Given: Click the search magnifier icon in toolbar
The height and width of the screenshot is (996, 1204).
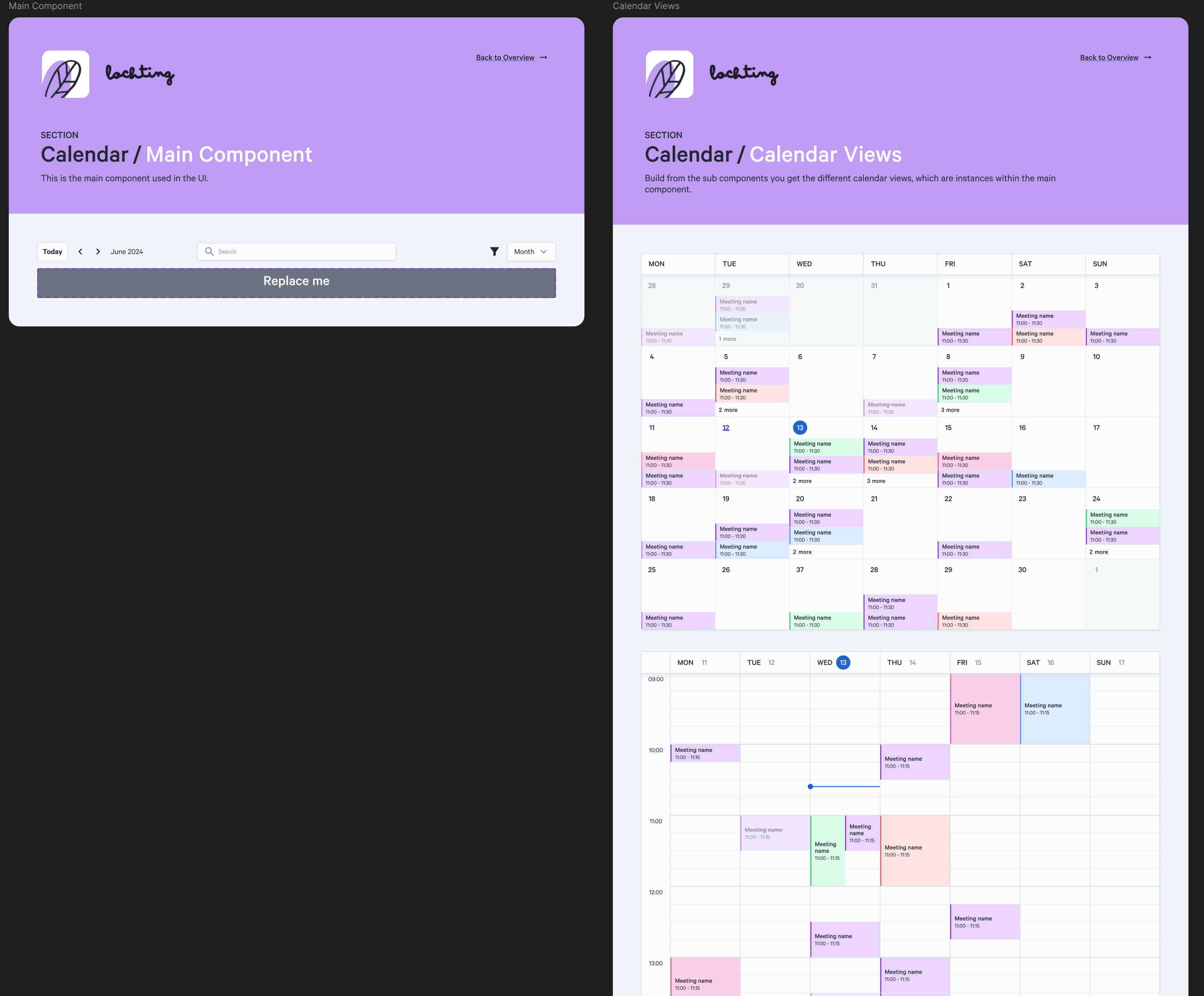Looking at the screenshot, I should [209, 252].
